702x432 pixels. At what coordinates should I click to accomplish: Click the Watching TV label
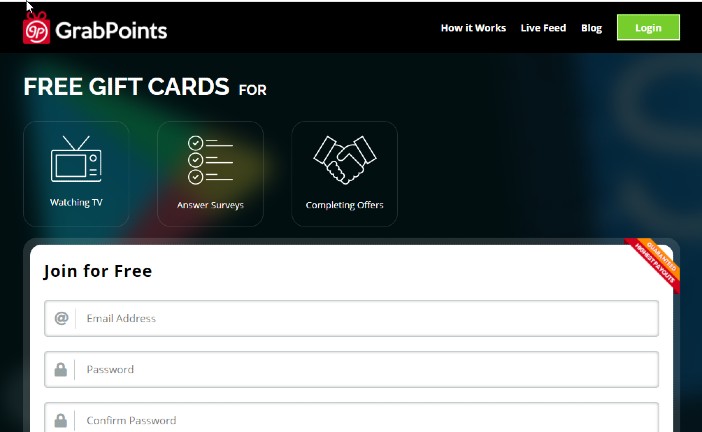(76, 202)
